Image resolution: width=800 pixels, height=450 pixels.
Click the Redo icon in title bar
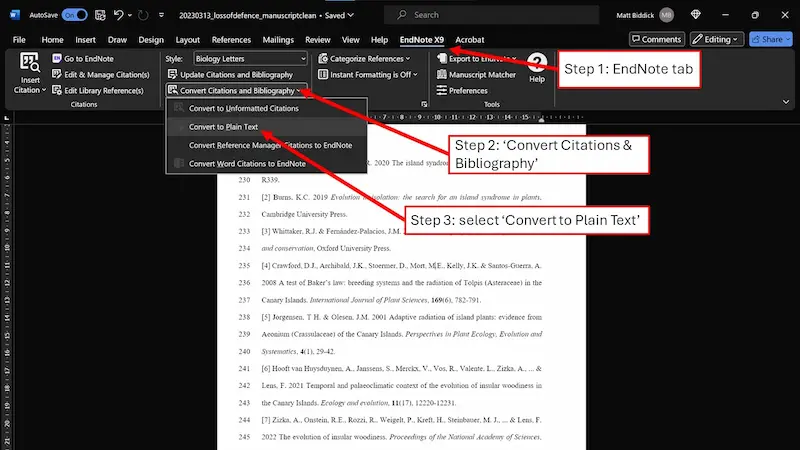click(x=143, y=15)
